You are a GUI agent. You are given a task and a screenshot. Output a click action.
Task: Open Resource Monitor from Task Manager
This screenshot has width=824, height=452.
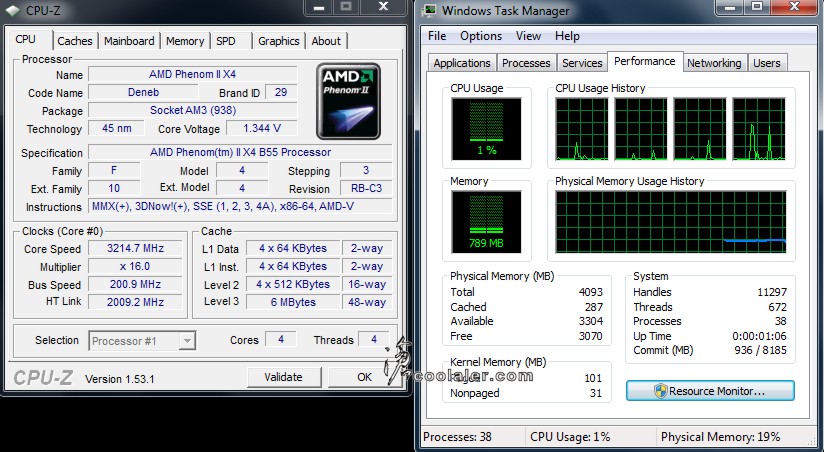point(710,391)
